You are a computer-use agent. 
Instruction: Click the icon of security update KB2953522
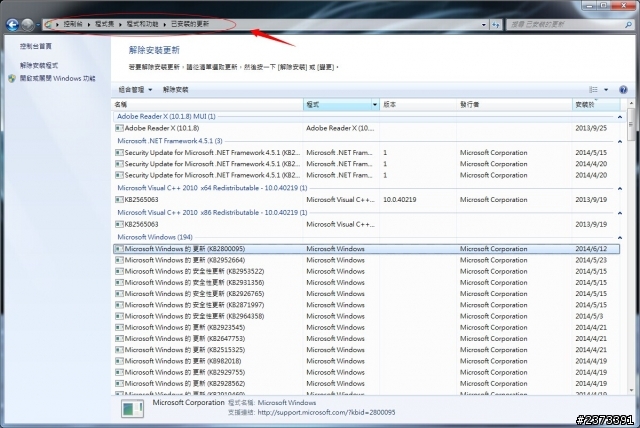tap(119, 271)
